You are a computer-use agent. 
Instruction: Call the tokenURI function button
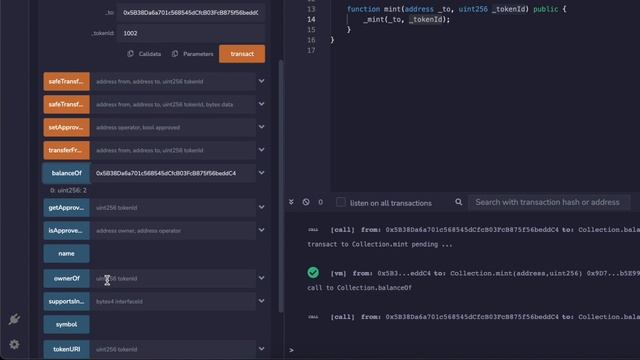coord(67,349)
